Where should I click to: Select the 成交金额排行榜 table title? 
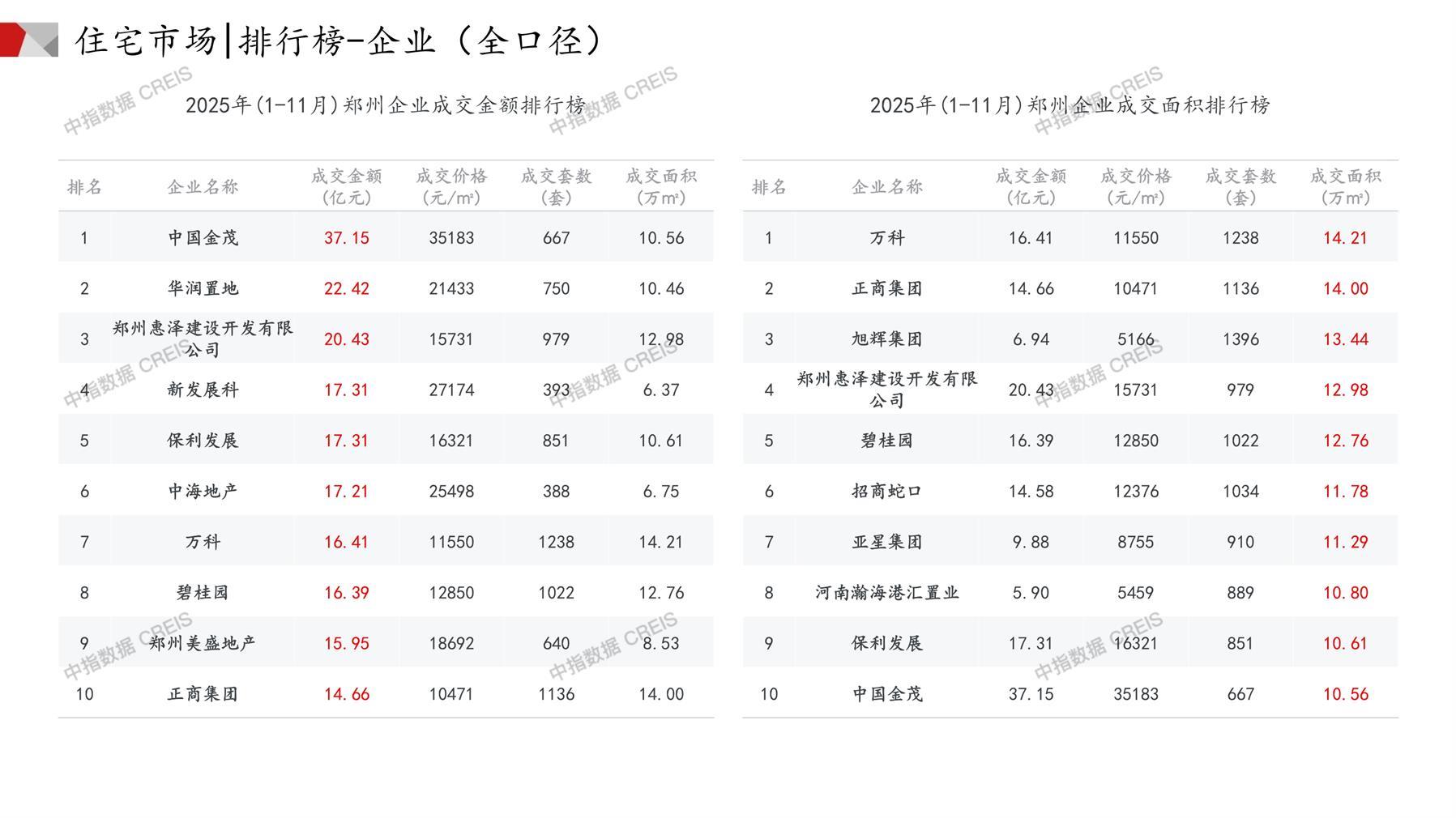point(386,105)
